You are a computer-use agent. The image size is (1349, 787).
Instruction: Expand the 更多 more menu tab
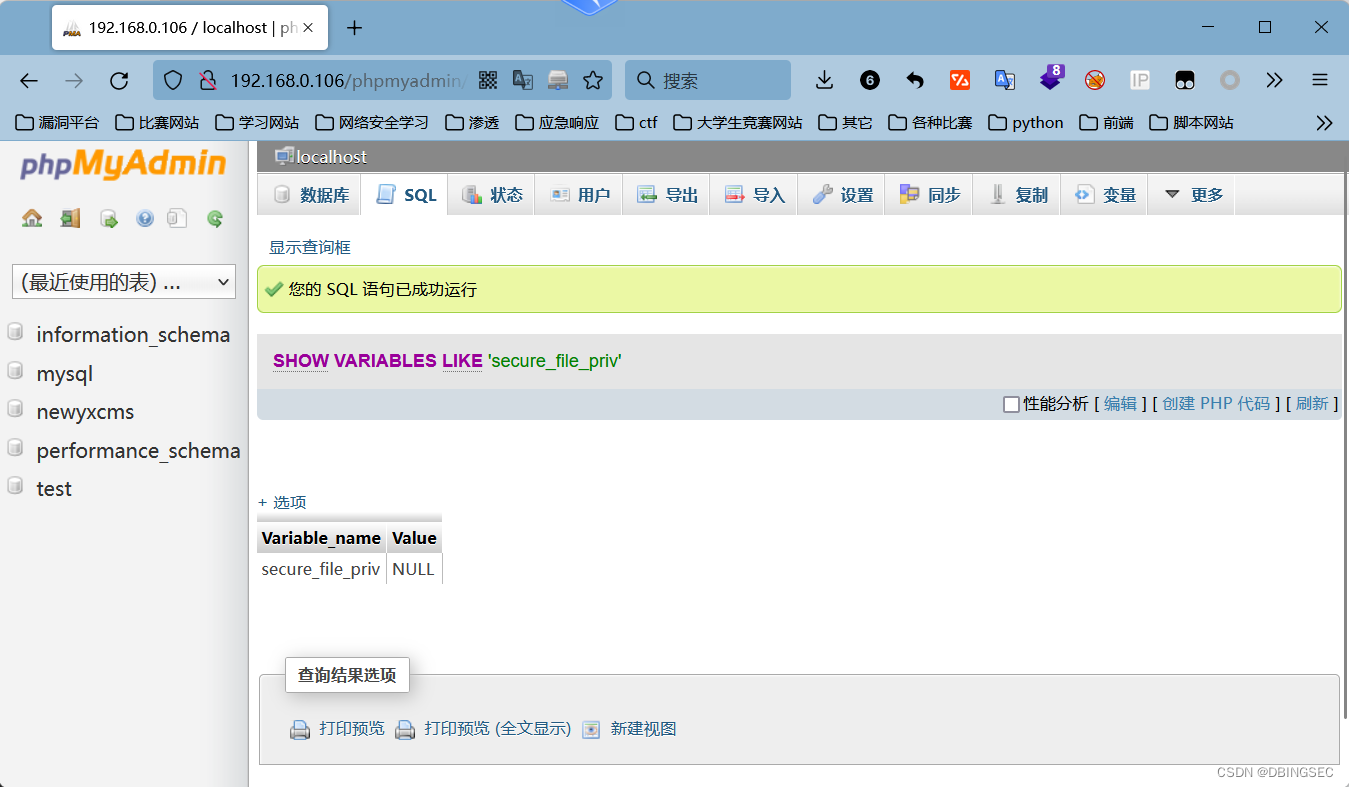(1192, 195)
